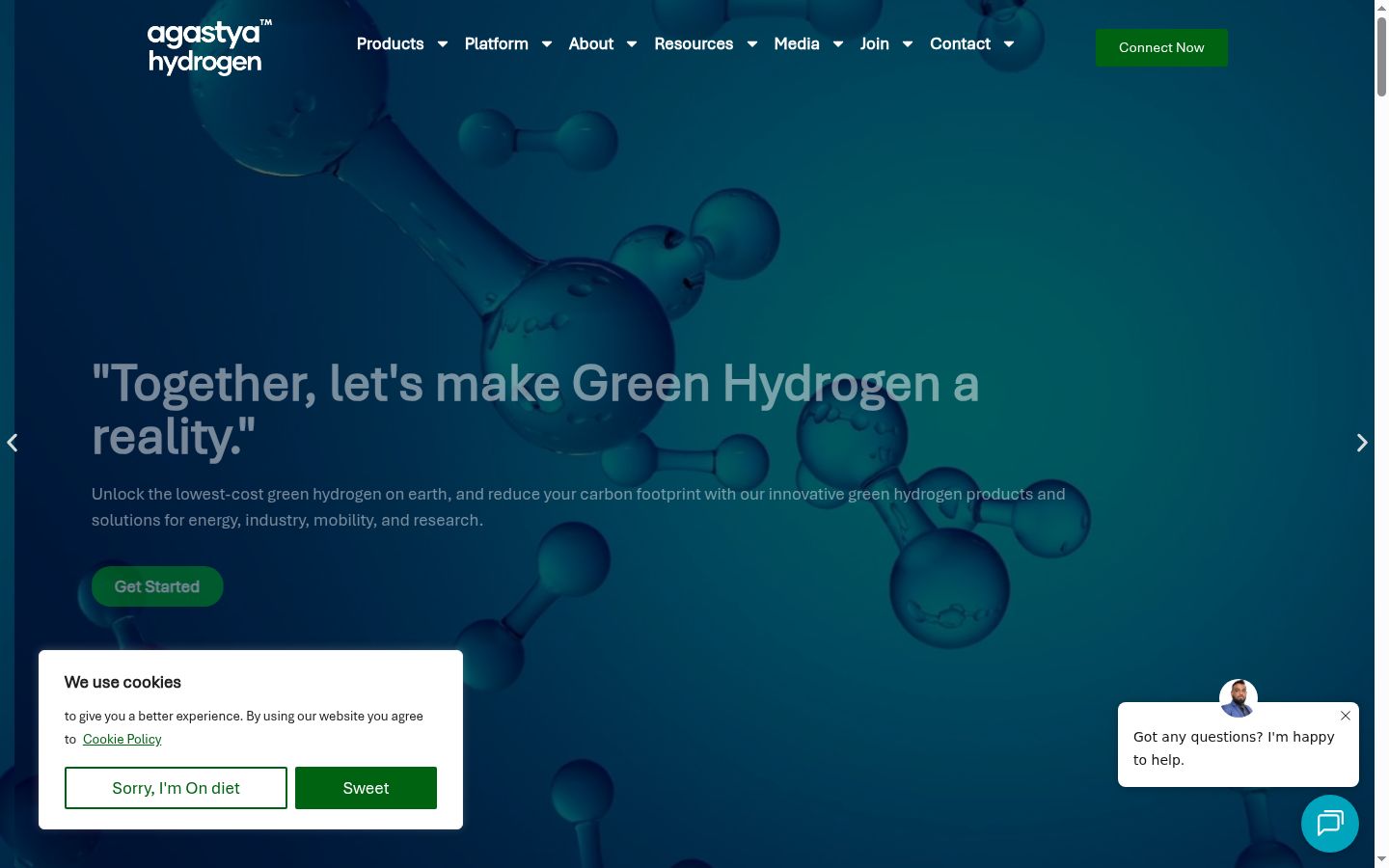
Task: Expand the Contact dropdown arrow
Action: tap(1009, 44)
